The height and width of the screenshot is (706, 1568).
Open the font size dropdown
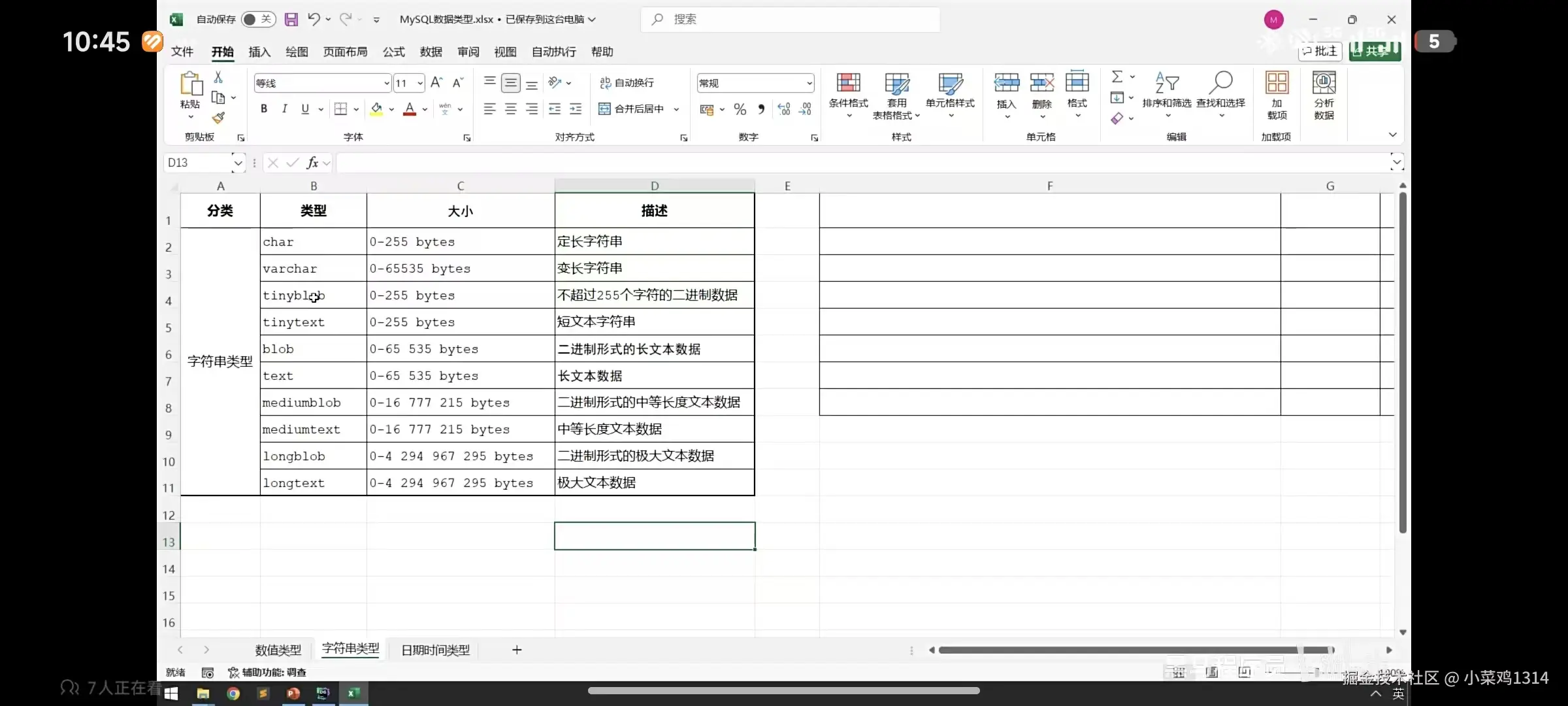click(x=419, y=83)
